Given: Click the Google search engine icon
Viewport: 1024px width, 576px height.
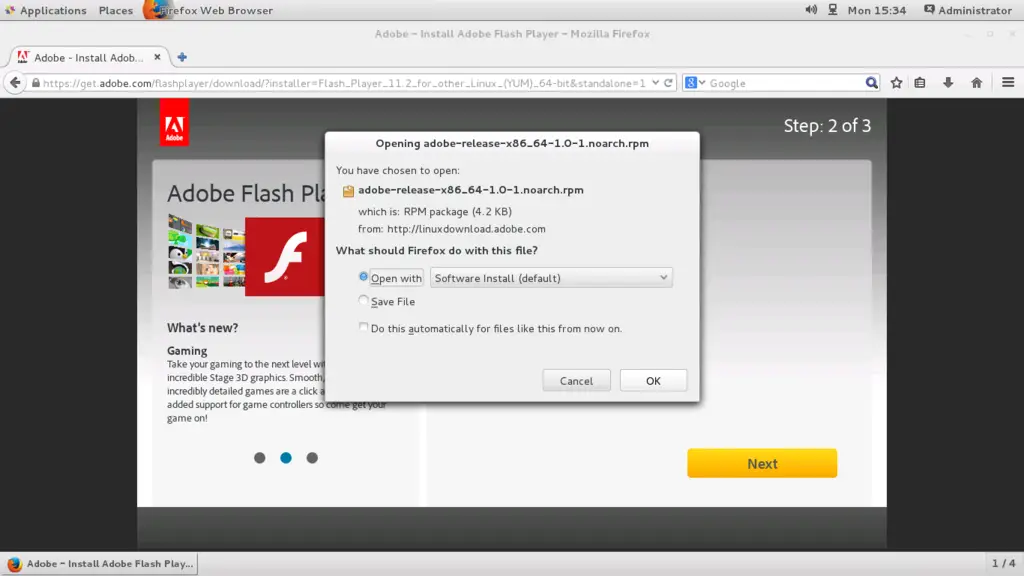Looking at the screenshot, I should pos(691,83).
